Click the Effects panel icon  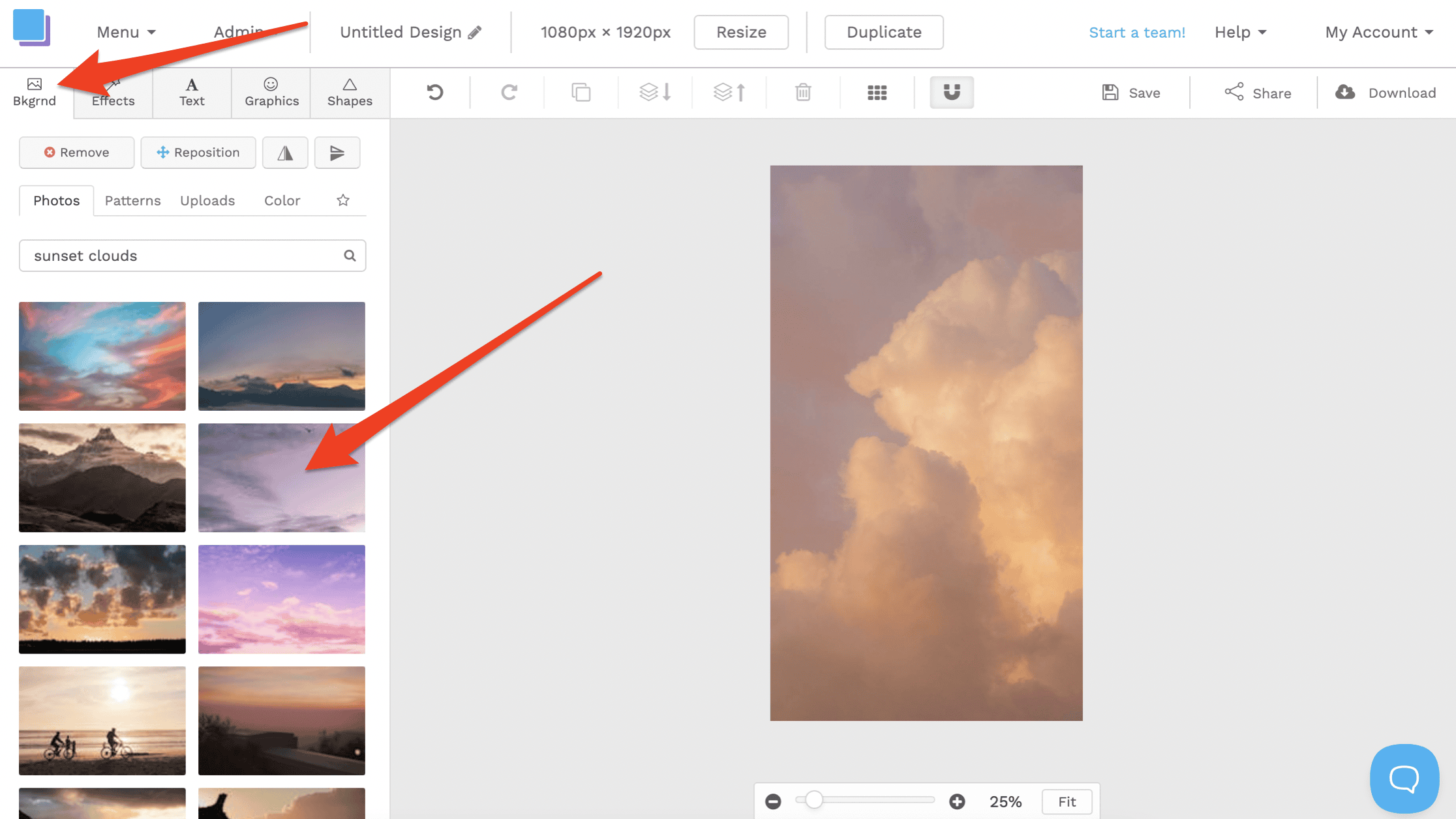(112, 91)
